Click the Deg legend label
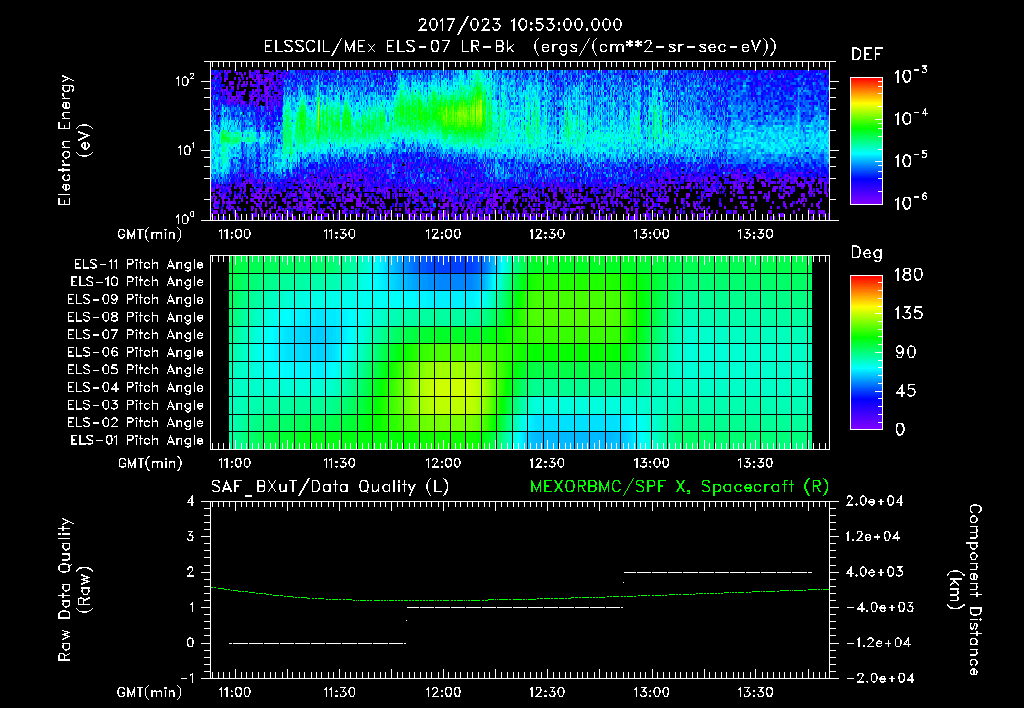The image size is (1024, 708). tap(867, 253)
